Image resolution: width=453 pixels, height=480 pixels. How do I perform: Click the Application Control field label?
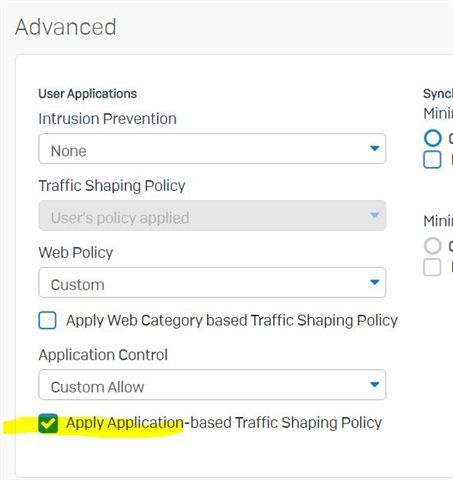click(x=103, y=355)
